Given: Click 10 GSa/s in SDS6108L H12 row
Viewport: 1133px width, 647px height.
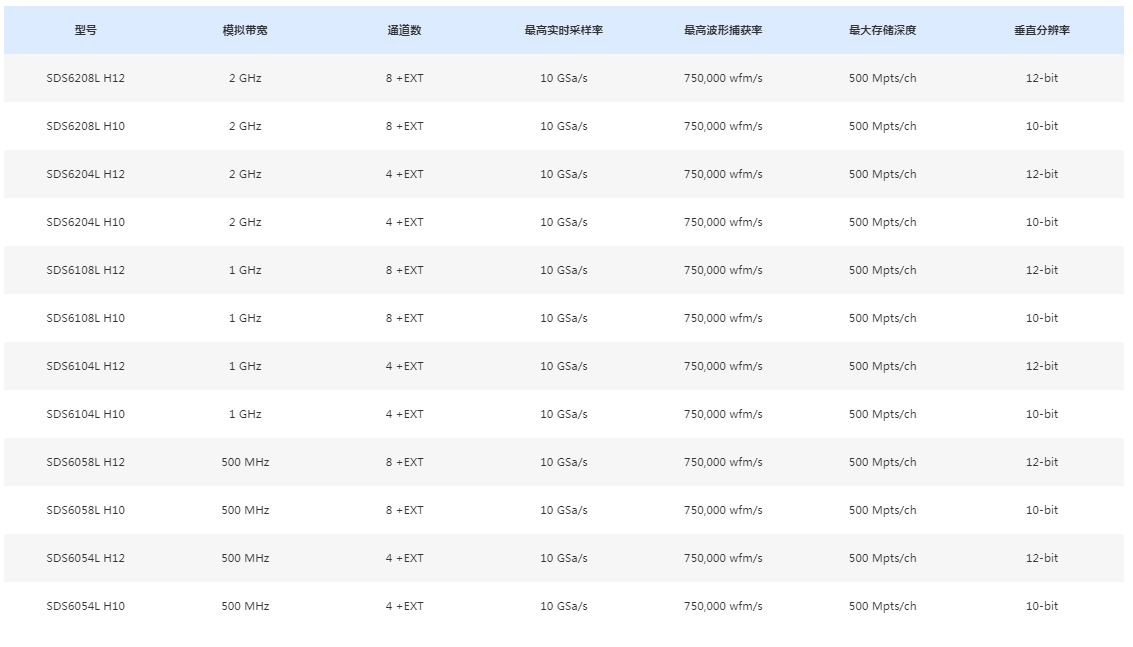Looking at the screenshot, I should pyautogui.click(x=564, y=270).
